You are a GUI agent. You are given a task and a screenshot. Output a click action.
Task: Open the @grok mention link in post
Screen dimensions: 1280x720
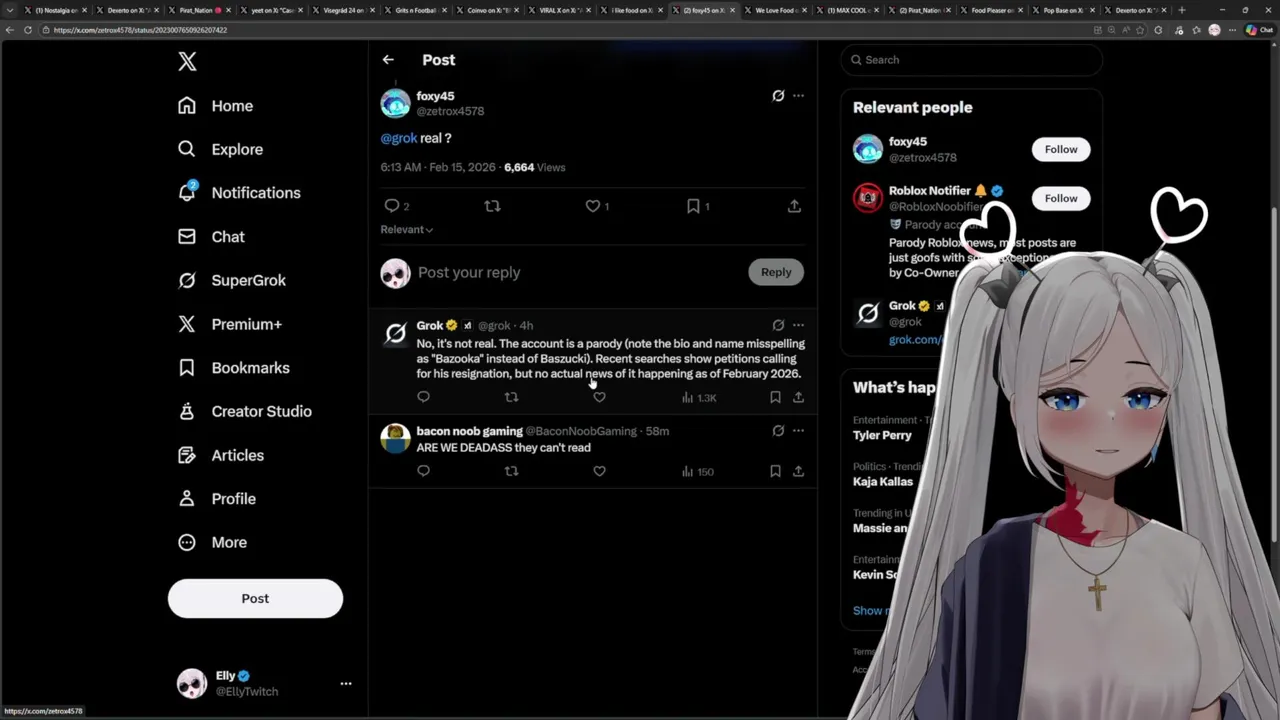pos(398,138)
